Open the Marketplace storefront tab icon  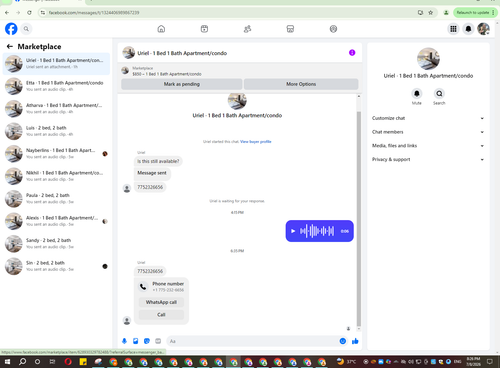(290, 29)
